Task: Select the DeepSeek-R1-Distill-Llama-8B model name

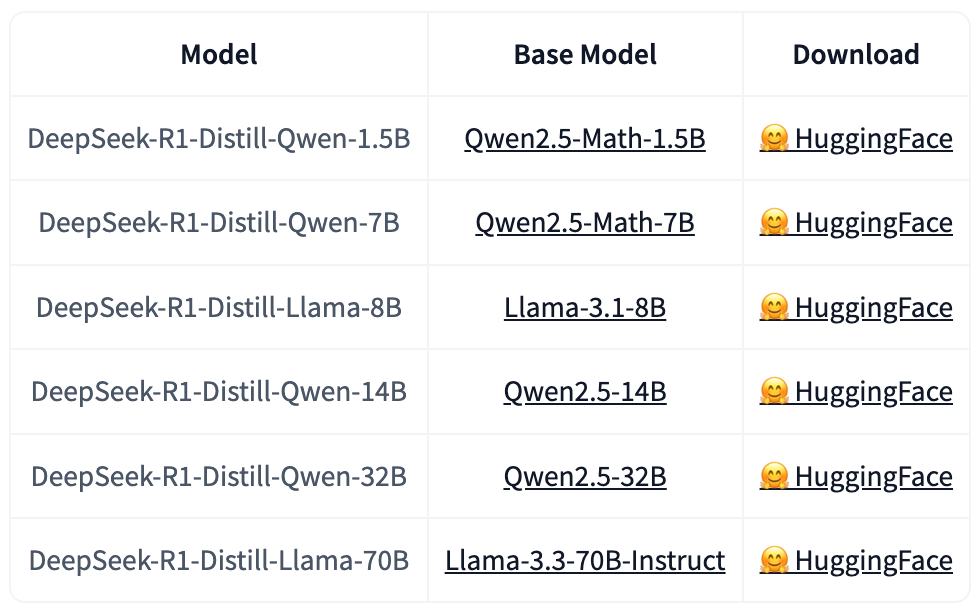Action: (x=219, y=307)
